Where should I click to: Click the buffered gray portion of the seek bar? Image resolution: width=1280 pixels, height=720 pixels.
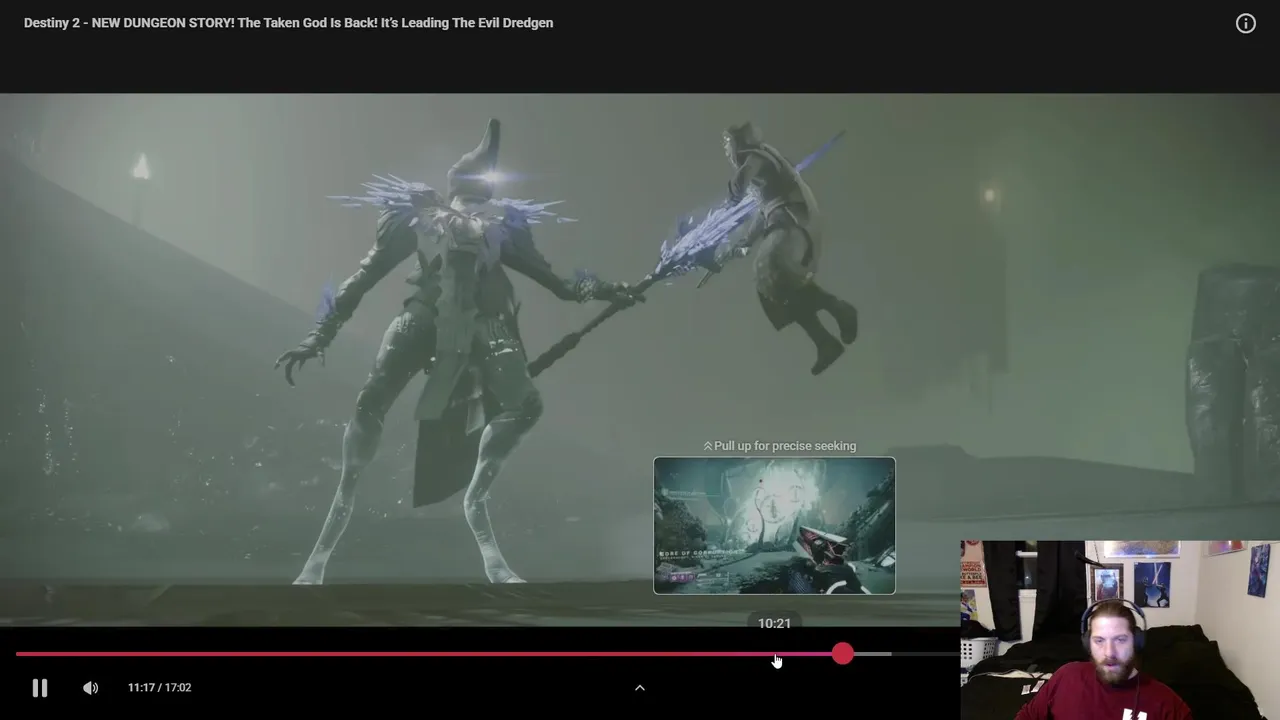(x=872, y=654)
